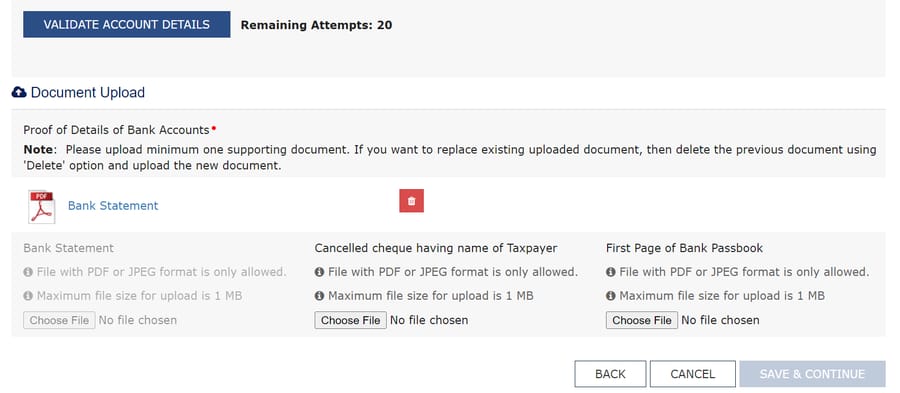This screenshot has height=393, width=900.
Task: Click Validate Account Details button
Action: pos(127,25)
